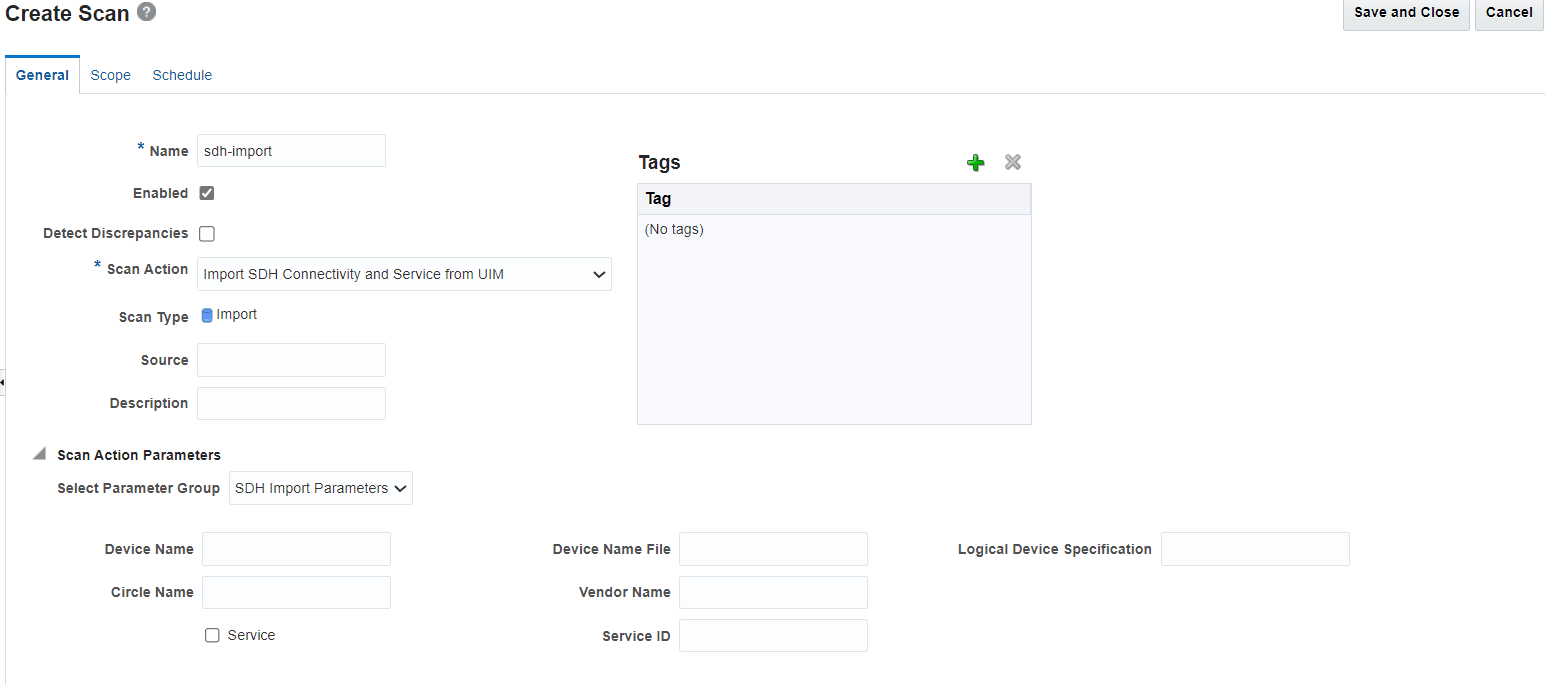Toggle the Enabled checkbox
Screen dimensions: 1545x685
(x=207, y=193)
